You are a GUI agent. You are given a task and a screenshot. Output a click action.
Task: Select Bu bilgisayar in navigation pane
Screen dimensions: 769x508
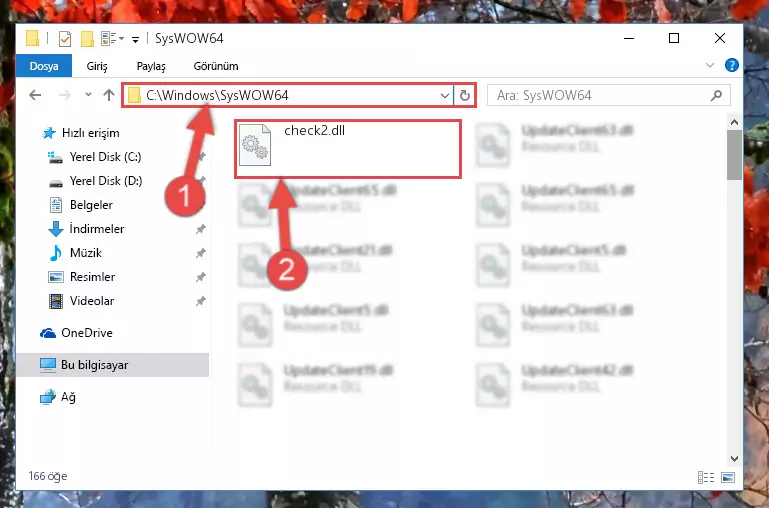coord(113,365)
